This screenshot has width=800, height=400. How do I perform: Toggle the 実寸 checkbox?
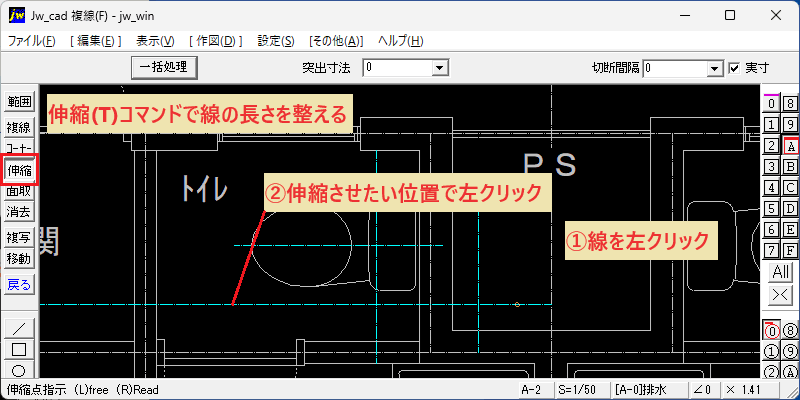(x=734, y=68)
